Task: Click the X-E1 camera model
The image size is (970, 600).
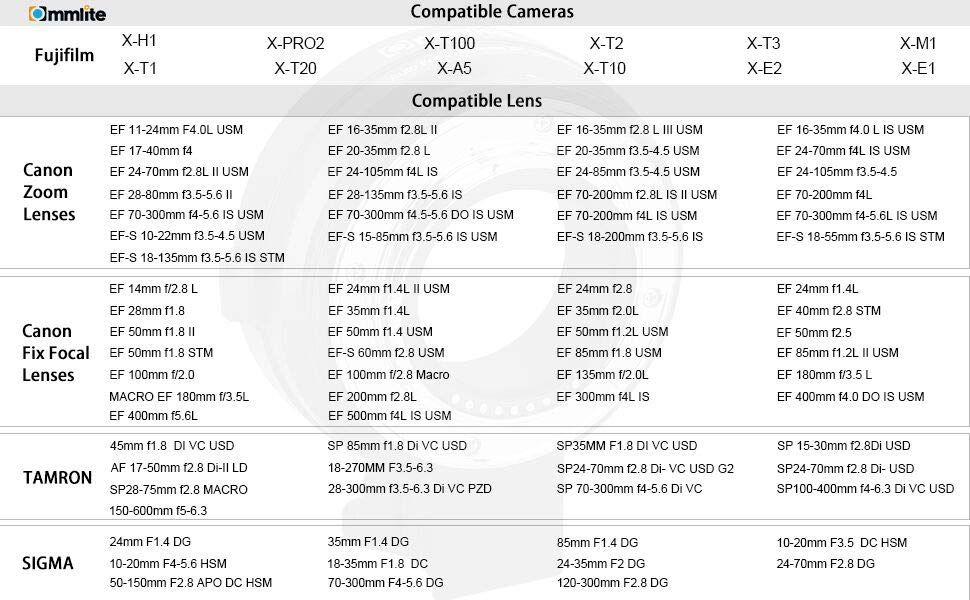Action: click(918, 68)
